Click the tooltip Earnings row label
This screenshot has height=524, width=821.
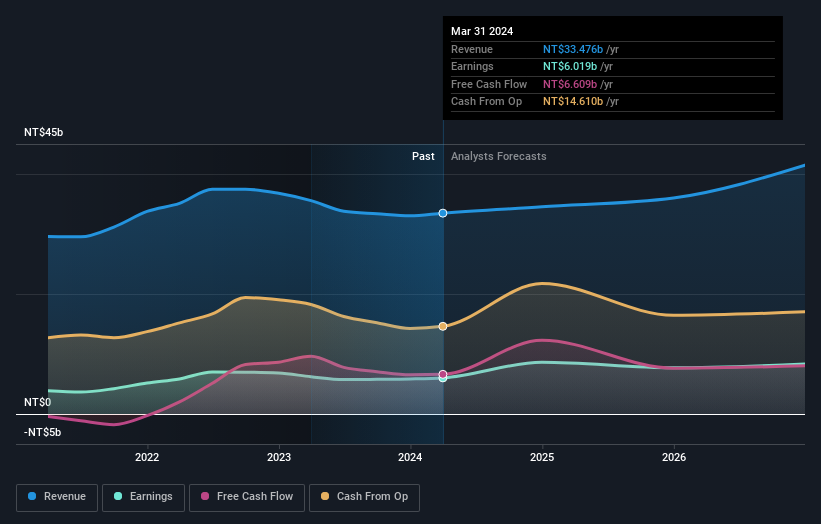coord(472,66)
